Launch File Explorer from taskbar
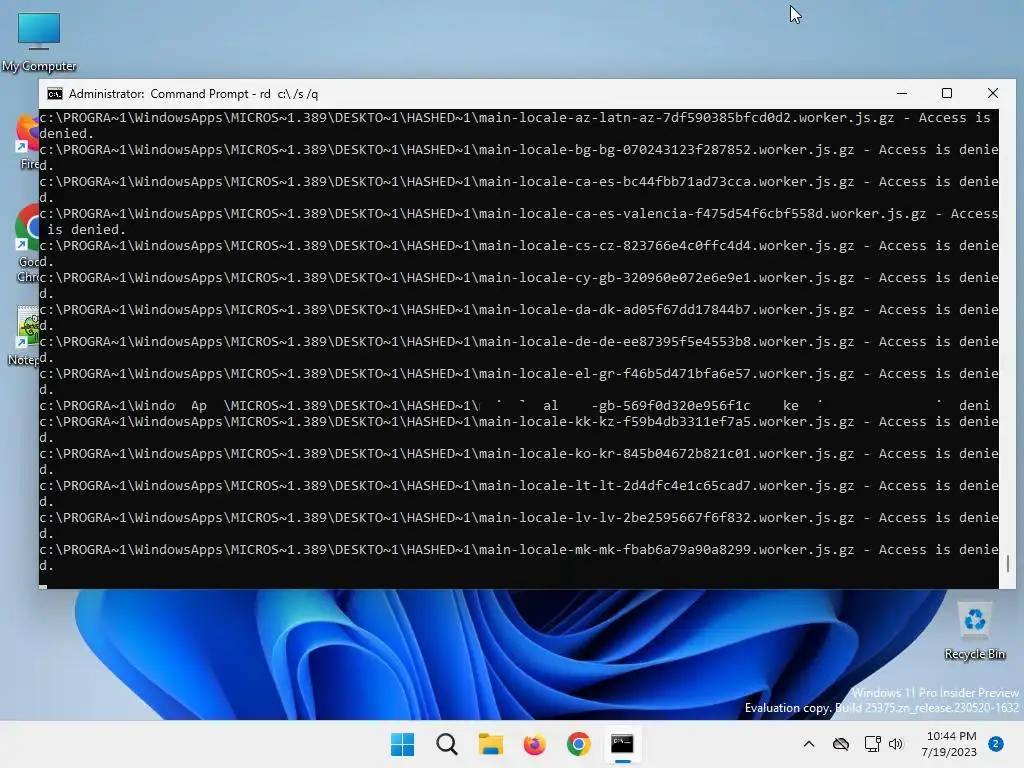 click(x=490, y=744)
